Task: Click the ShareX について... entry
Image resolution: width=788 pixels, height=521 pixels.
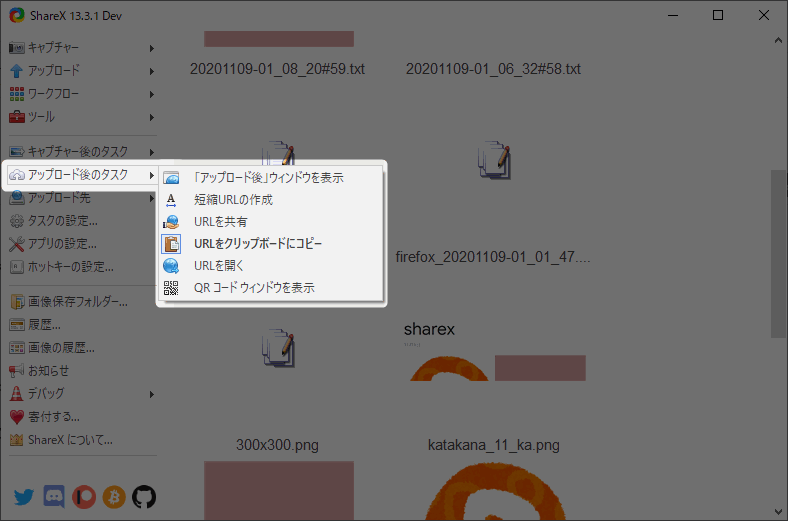Action: 82,440
